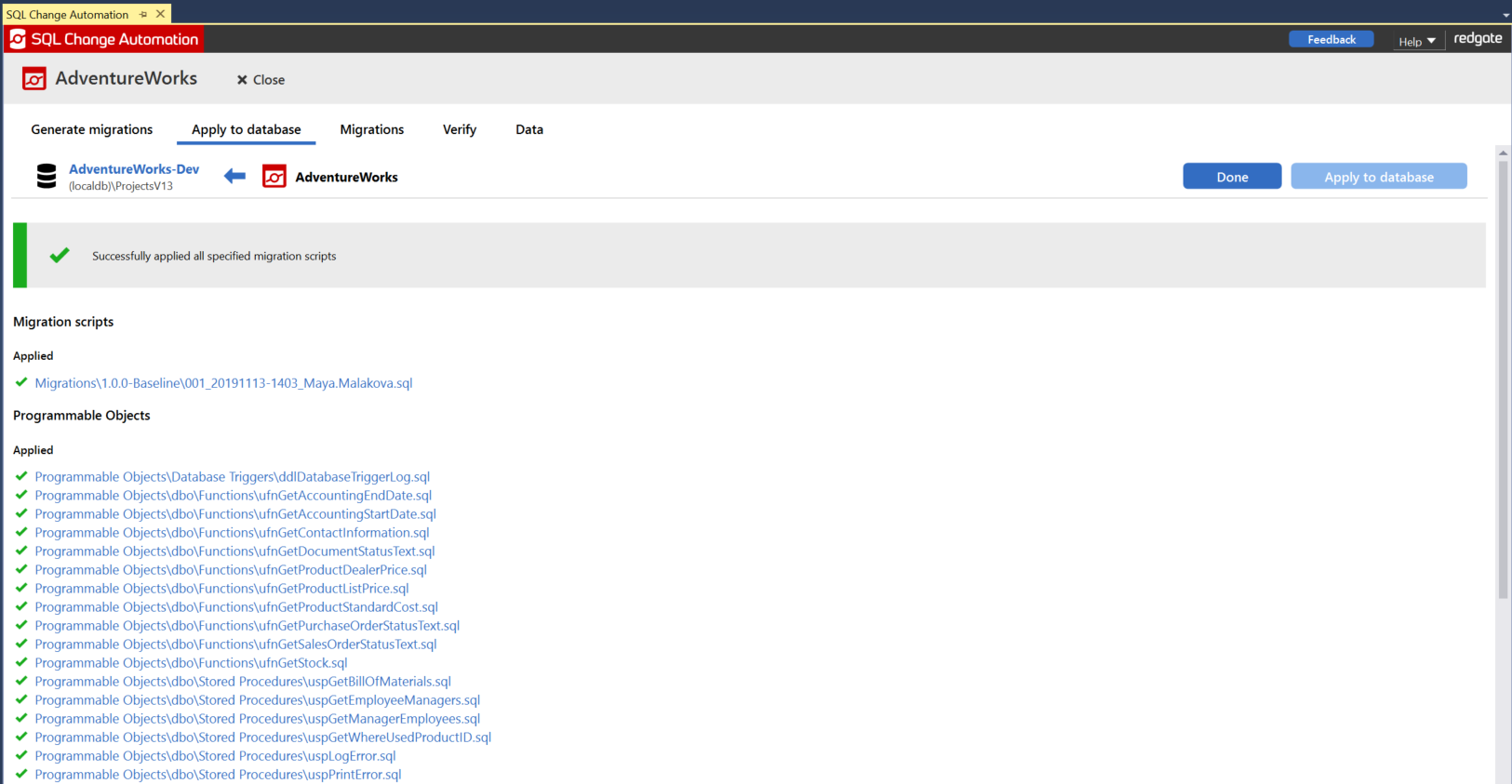Click the source AdventureWorks project icon
This screenshot has width=1512, height=784.
[274, 177]
